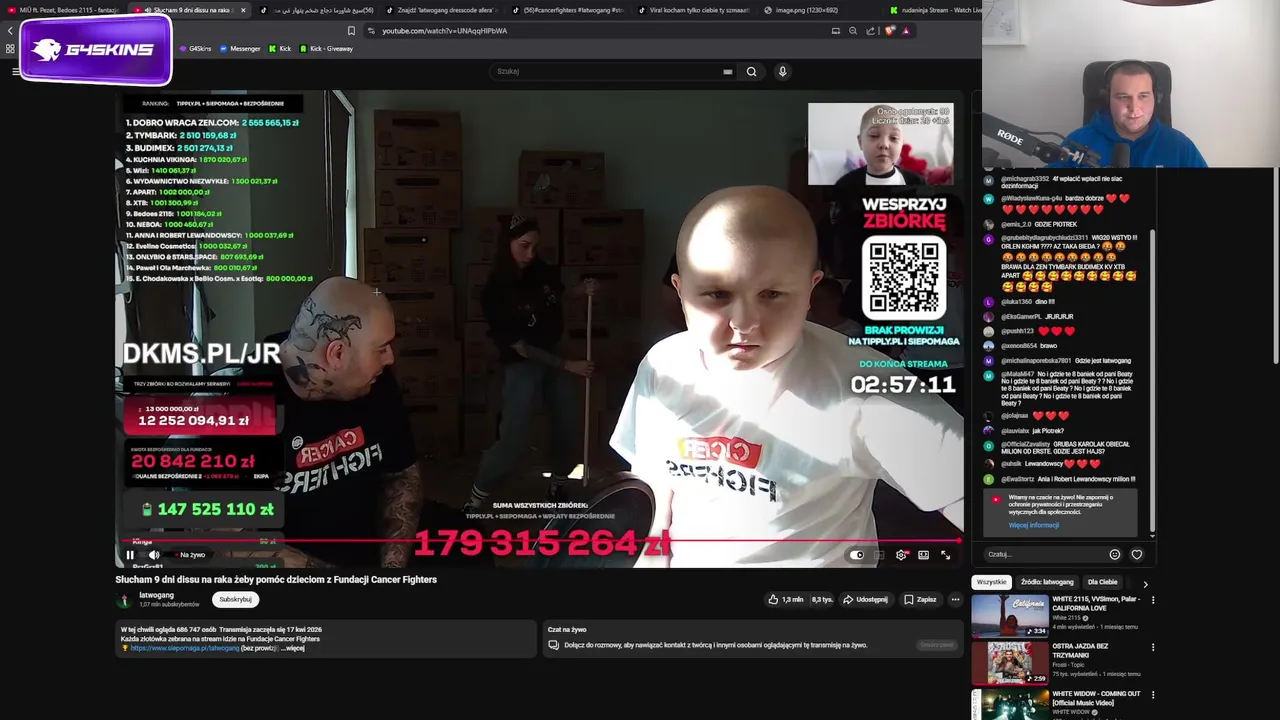Enter fullscreen mode in player
The width and height of the screenshot is (1280, 720).
[945, 555]
